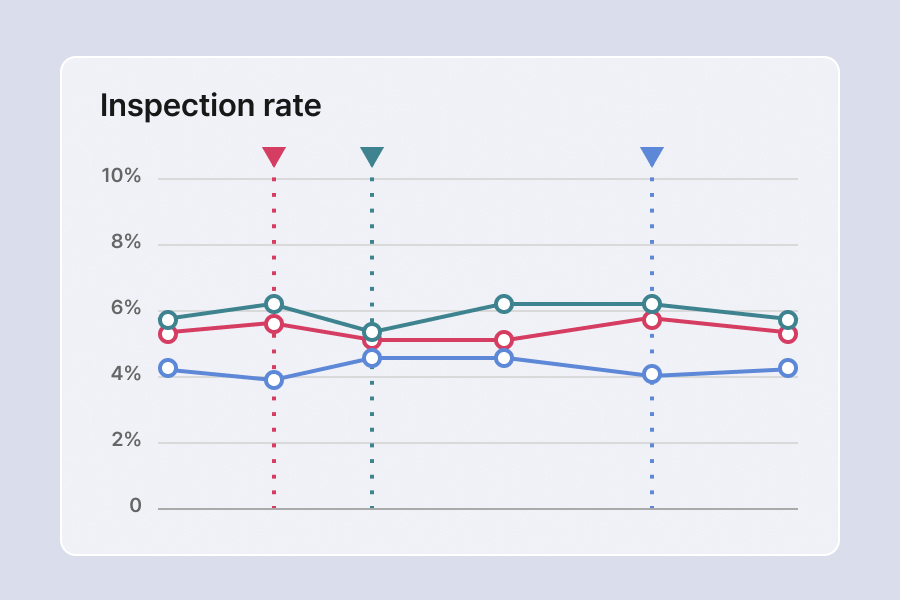Select the leftmost red data point
Image resolution: width=900 pixels, height=600 pixels.
click(x=168, y=333)
